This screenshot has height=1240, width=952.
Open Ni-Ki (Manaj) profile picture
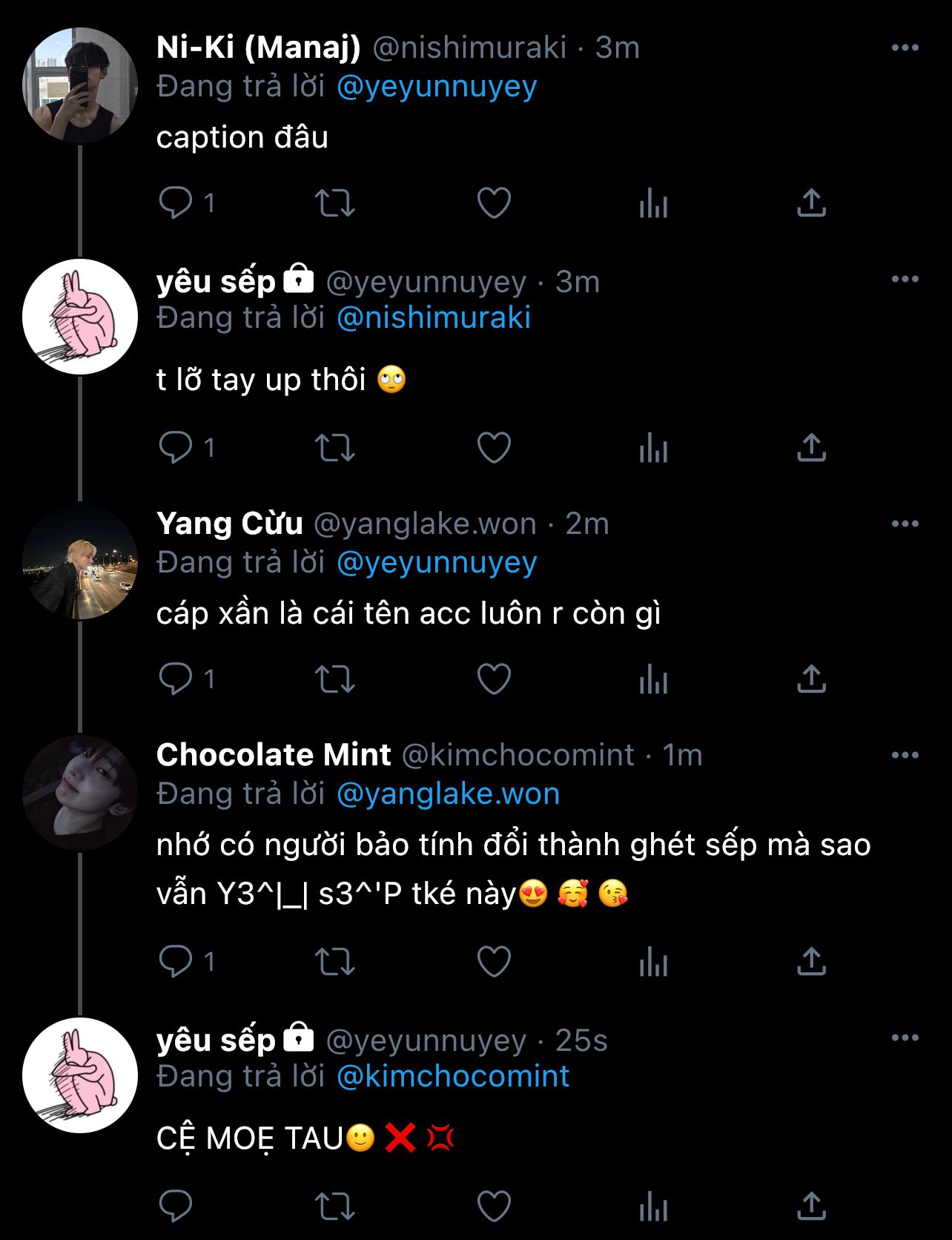point(80,85)
